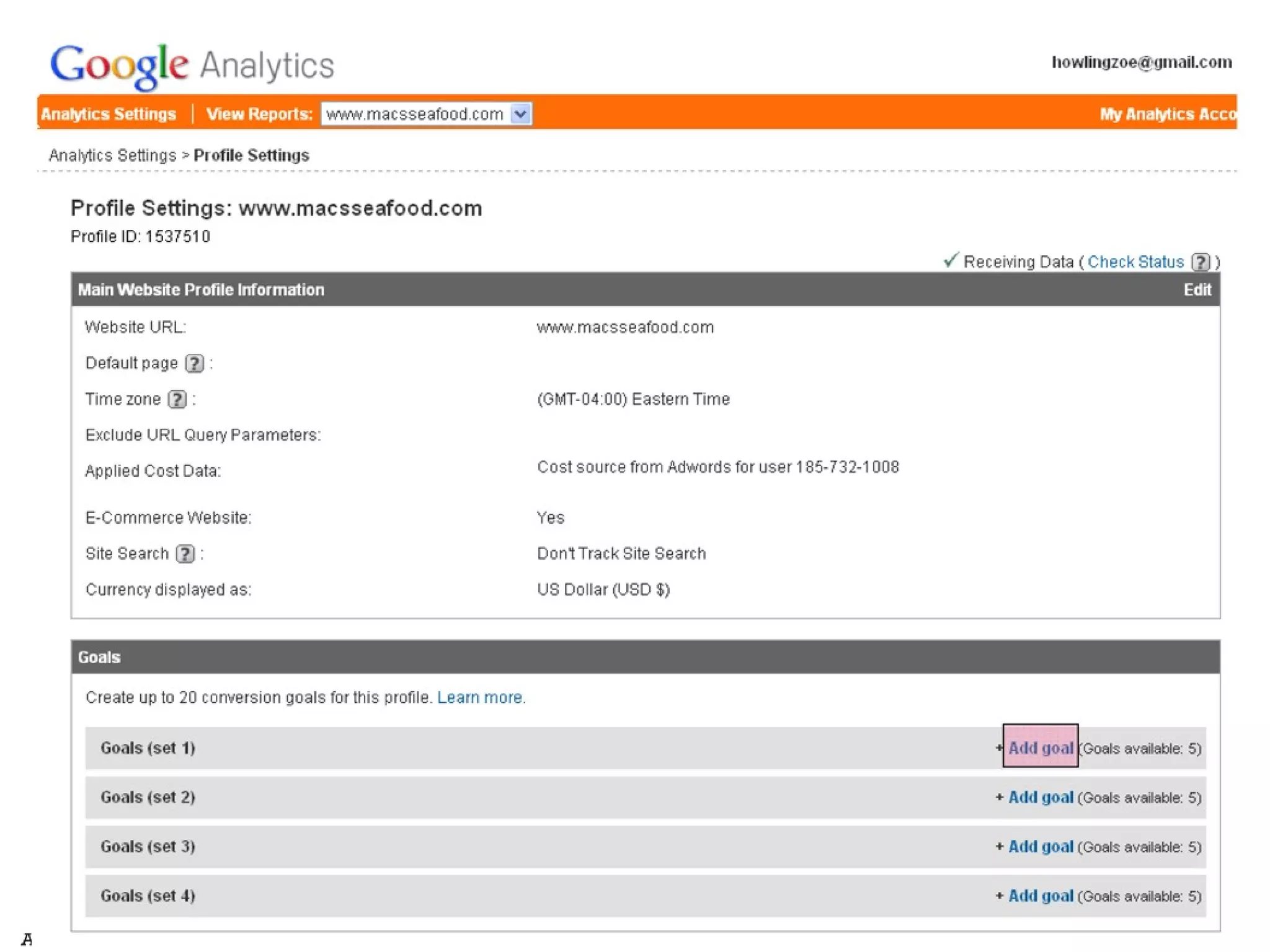
Task: Click Analytics Settings breadcrumb link
Action: click(x=112, y=155)
